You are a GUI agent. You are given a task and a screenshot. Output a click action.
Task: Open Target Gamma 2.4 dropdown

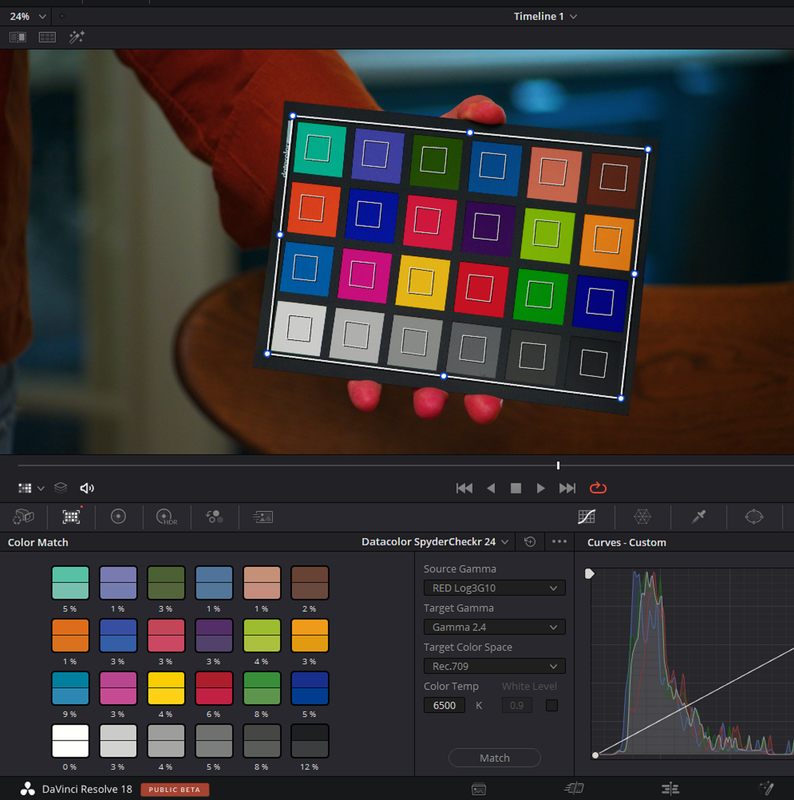point(494,627)
